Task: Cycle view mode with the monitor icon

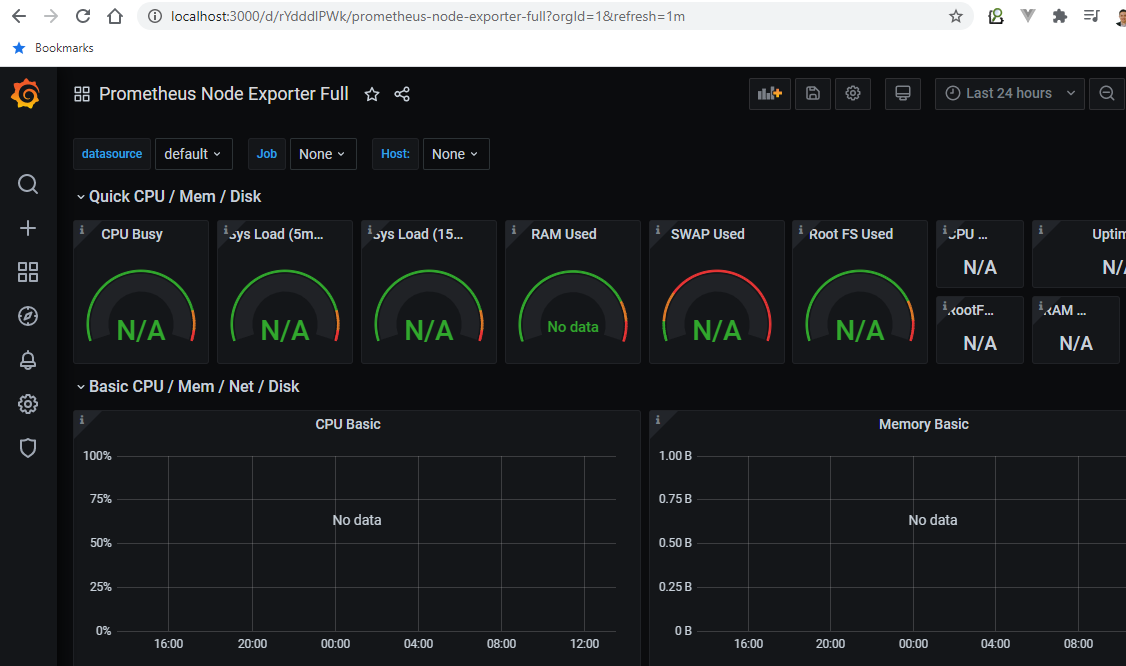Action: (x=903, y=93)
